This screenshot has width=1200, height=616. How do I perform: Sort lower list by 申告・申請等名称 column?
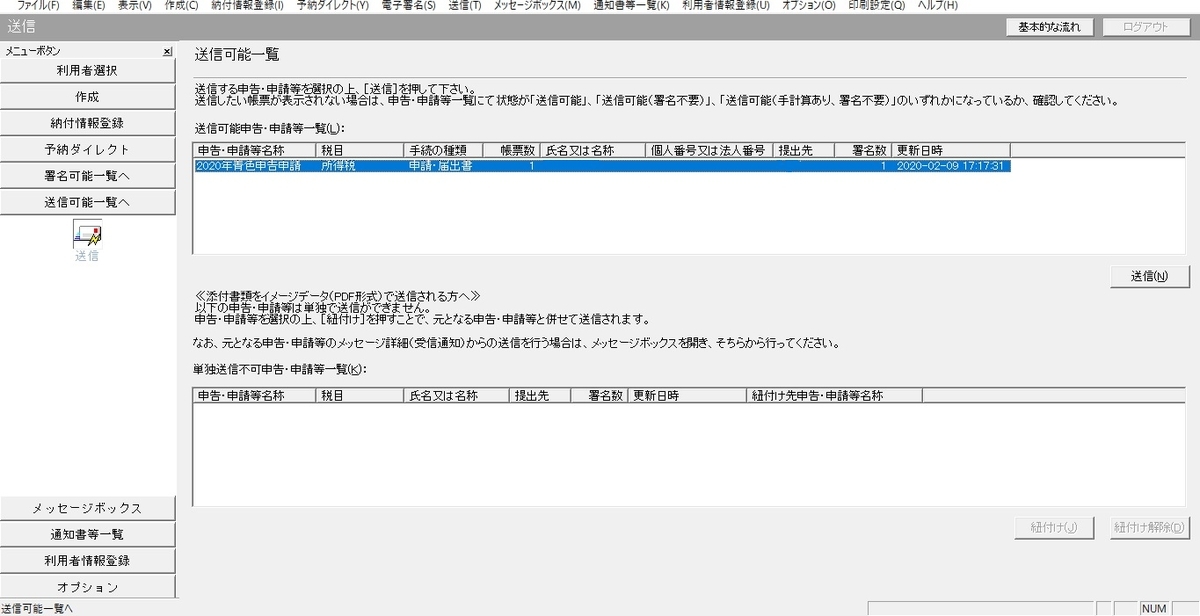[254, 396]
